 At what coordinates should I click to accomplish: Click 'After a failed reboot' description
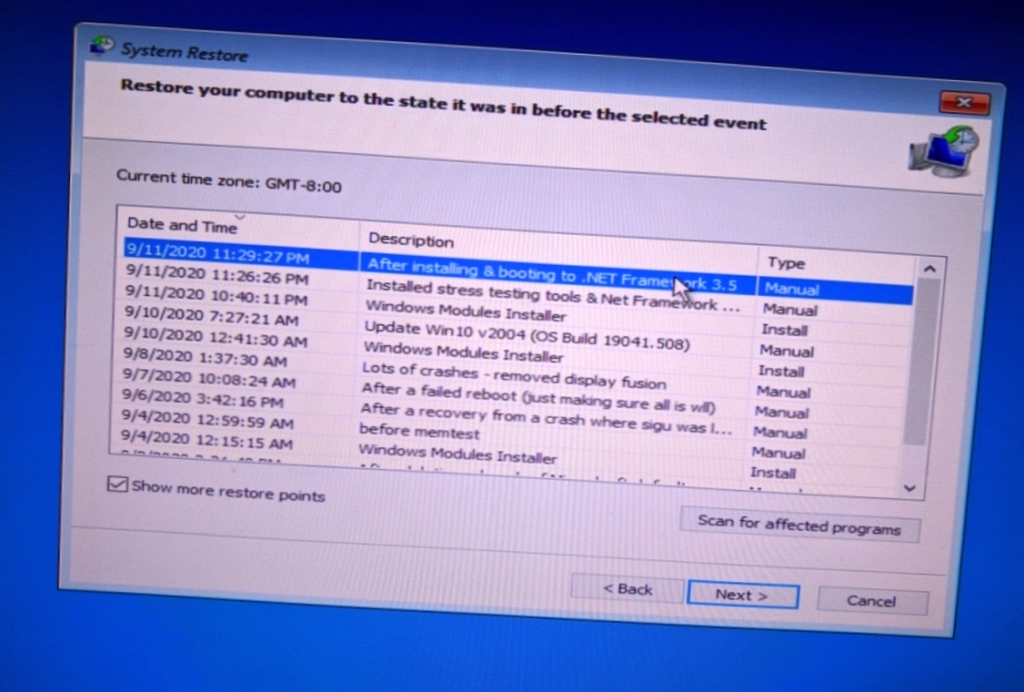538,398
